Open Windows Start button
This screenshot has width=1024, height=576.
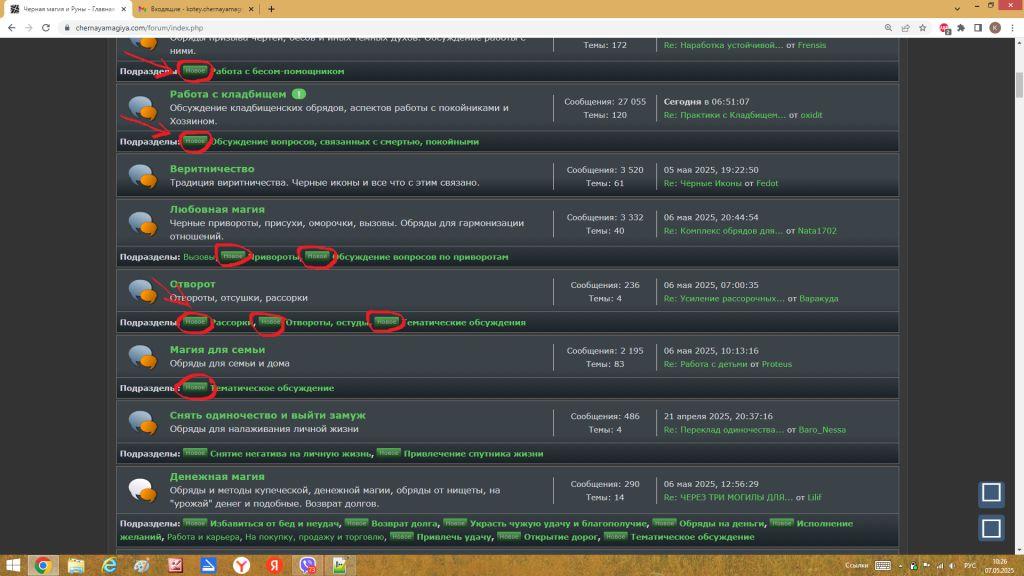(x=12, y=566)
